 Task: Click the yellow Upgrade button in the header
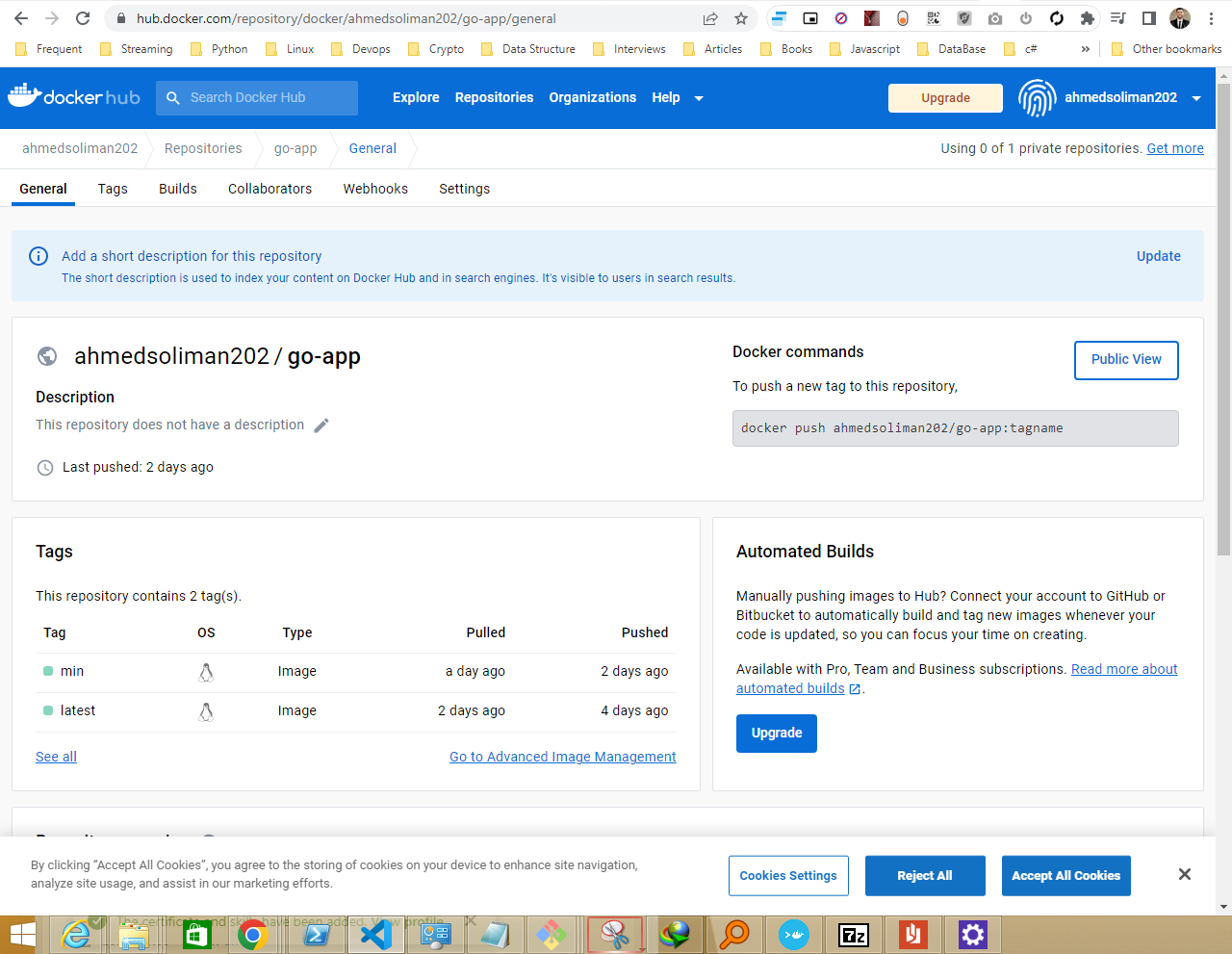[x=945, y=98]
